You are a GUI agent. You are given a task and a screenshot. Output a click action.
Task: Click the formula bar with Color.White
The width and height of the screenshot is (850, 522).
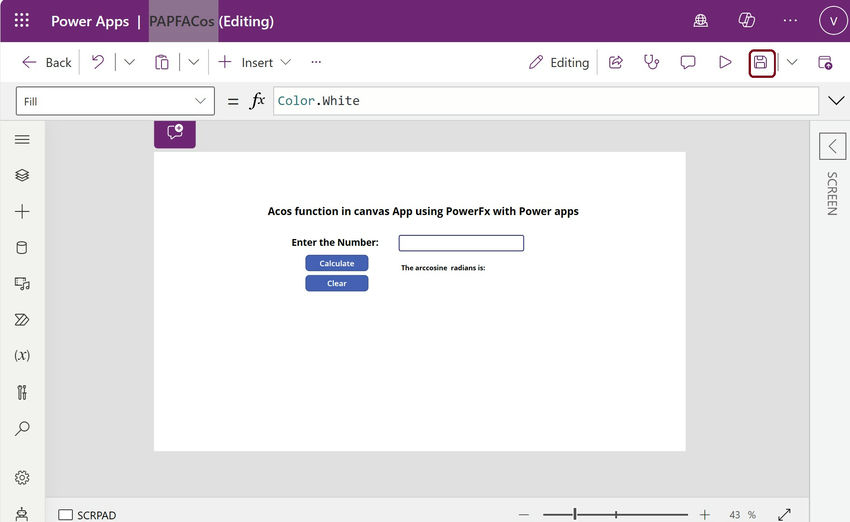point(546,101)
